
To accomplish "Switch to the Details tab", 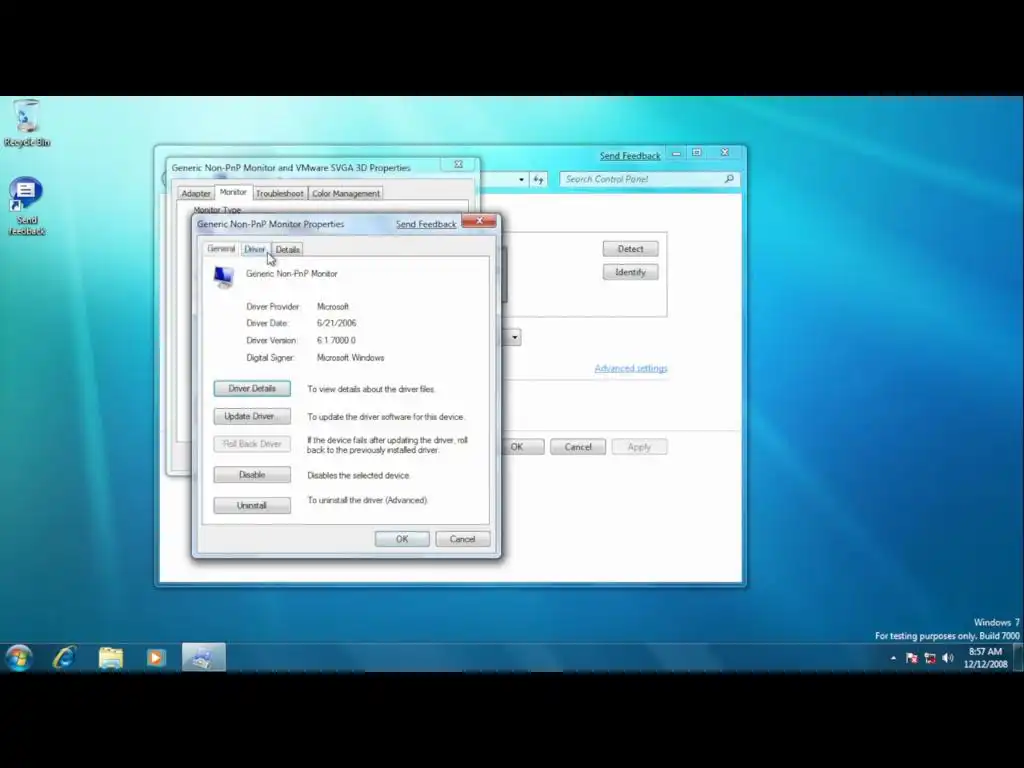I will [287, 249].
